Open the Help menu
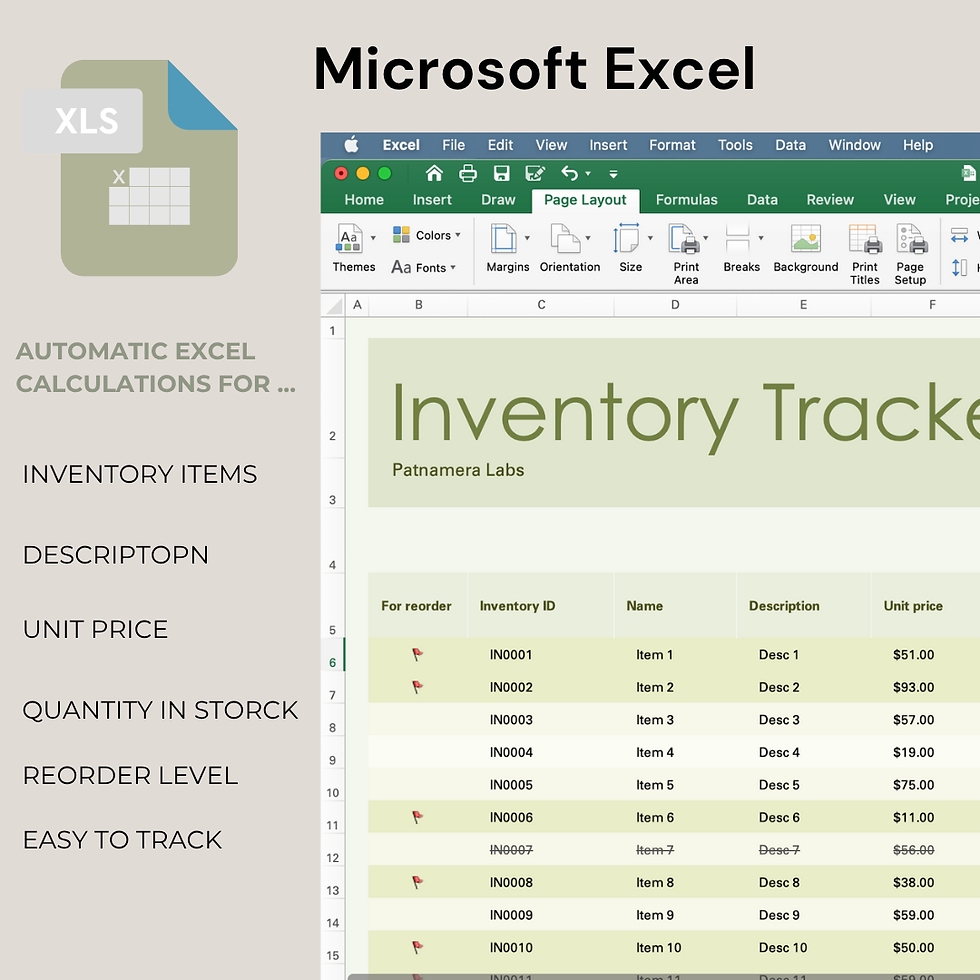 tap(918, 145)
